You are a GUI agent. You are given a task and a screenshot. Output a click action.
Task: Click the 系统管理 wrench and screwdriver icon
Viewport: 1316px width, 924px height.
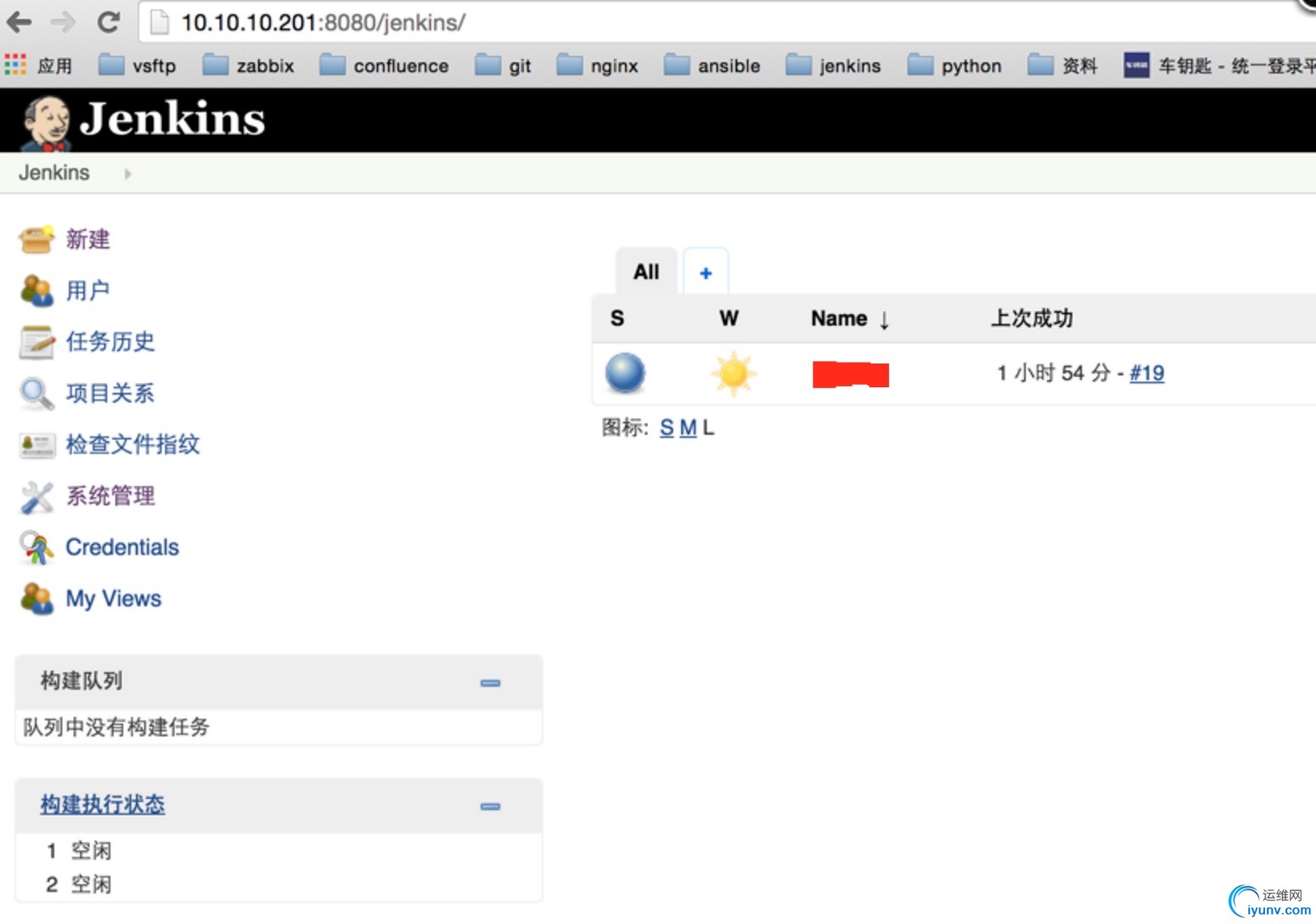[37, 497]
